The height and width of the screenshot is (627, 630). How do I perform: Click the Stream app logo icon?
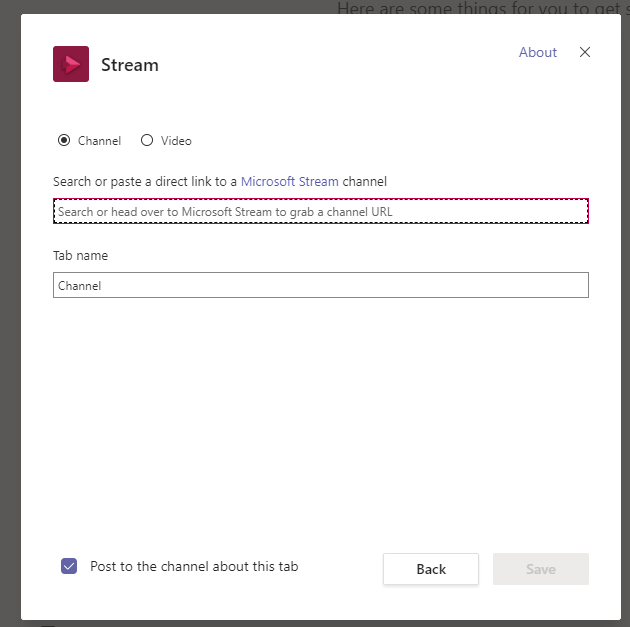(71, 64)
